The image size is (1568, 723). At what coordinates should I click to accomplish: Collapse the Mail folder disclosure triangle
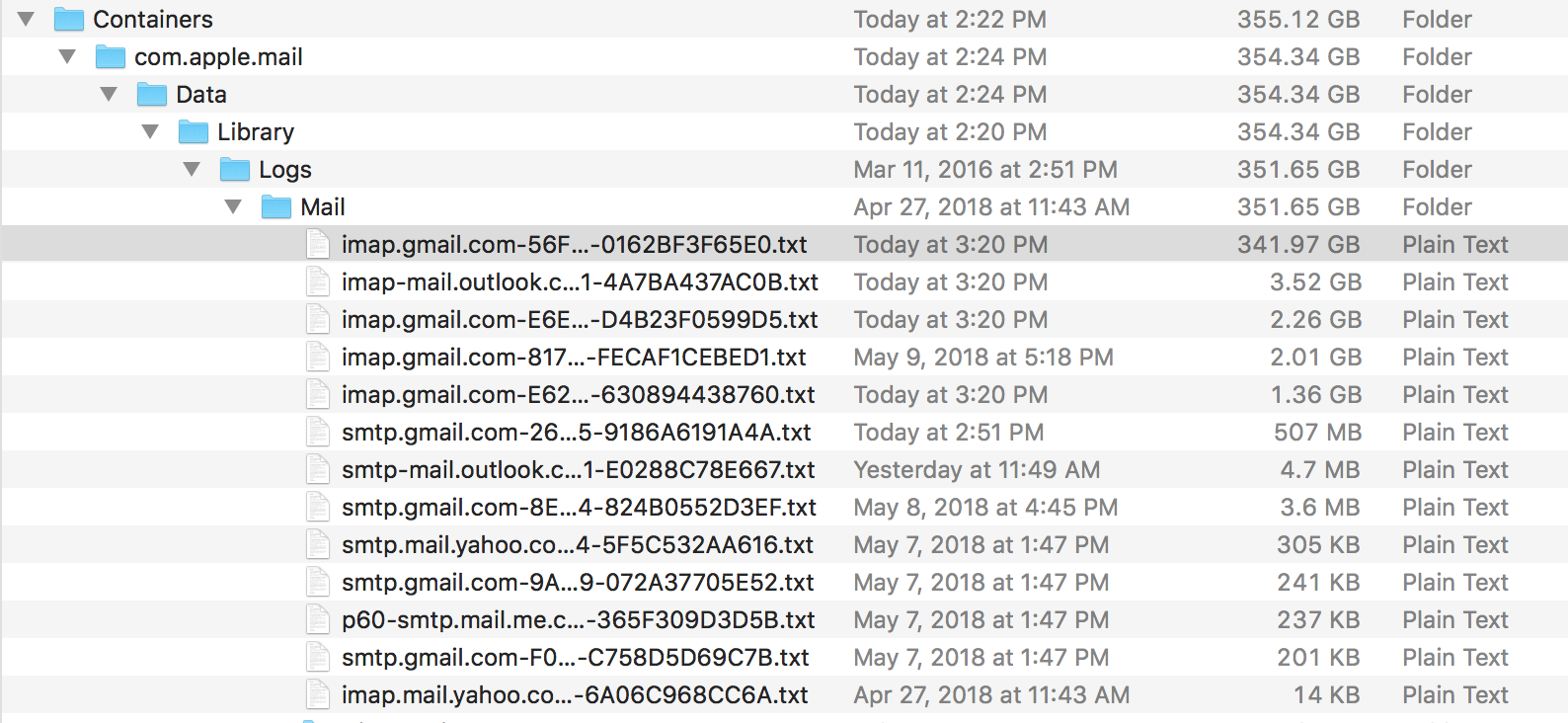pos(233,207)
